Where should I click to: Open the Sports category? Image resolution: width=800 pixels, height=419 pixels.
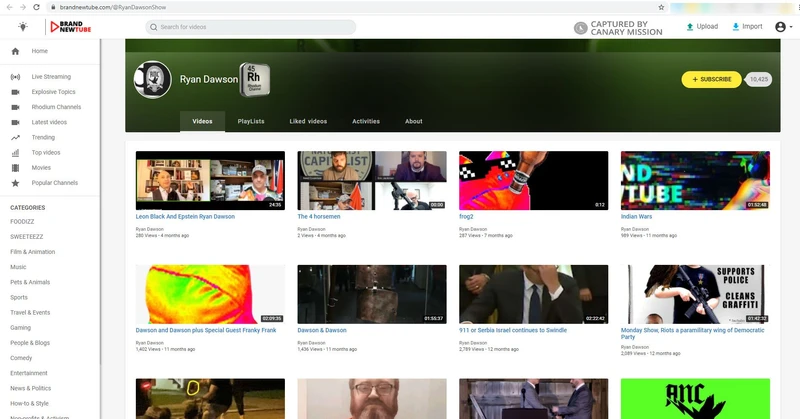[19, 297]
